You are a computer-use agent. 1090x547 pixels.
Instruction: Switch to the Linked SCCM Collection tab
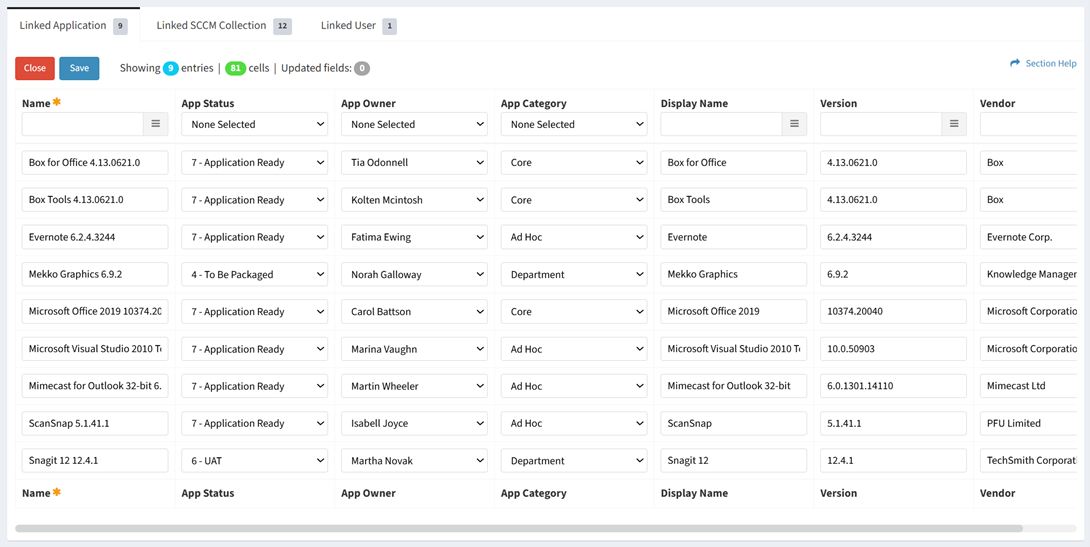tap(211, 25)
